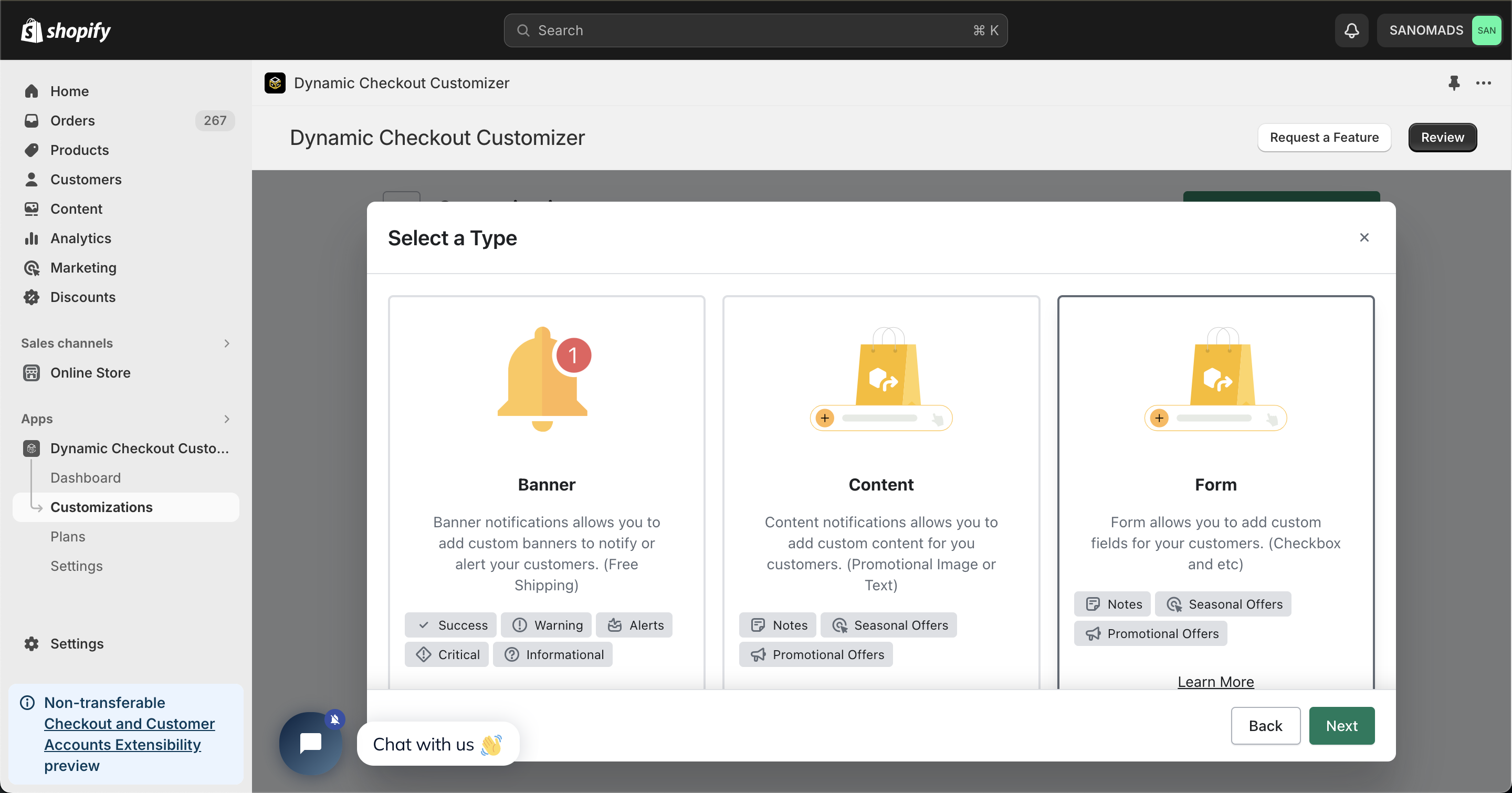Open the Learn More link
The height and width of the screenshot is (793, 1512).
(x=1215, y=682)
